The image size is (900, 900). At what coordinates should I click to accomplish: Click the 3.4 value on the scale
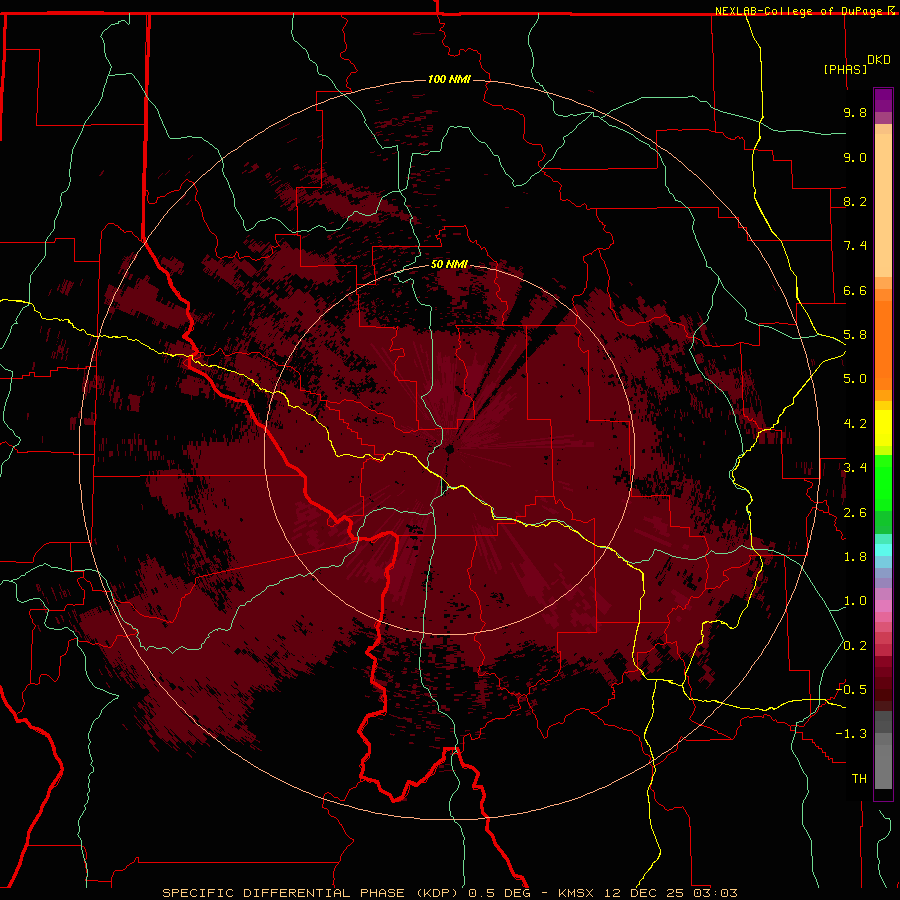[x=855, y=468]
